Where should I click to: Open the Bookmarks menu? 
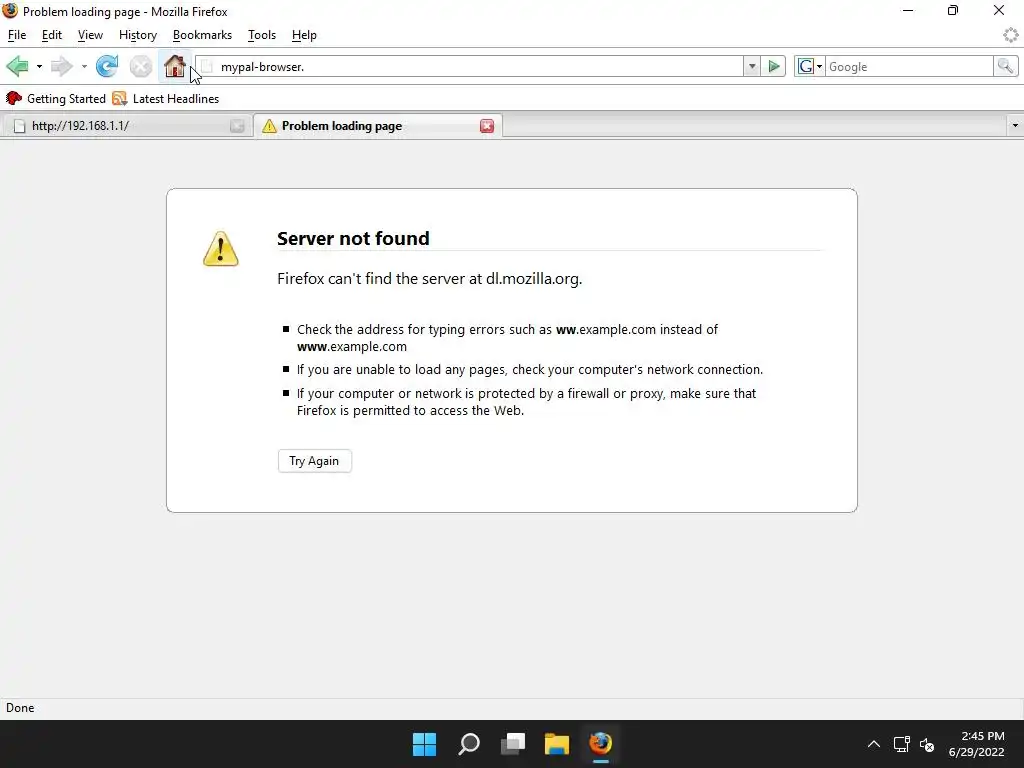pos(202,35)
